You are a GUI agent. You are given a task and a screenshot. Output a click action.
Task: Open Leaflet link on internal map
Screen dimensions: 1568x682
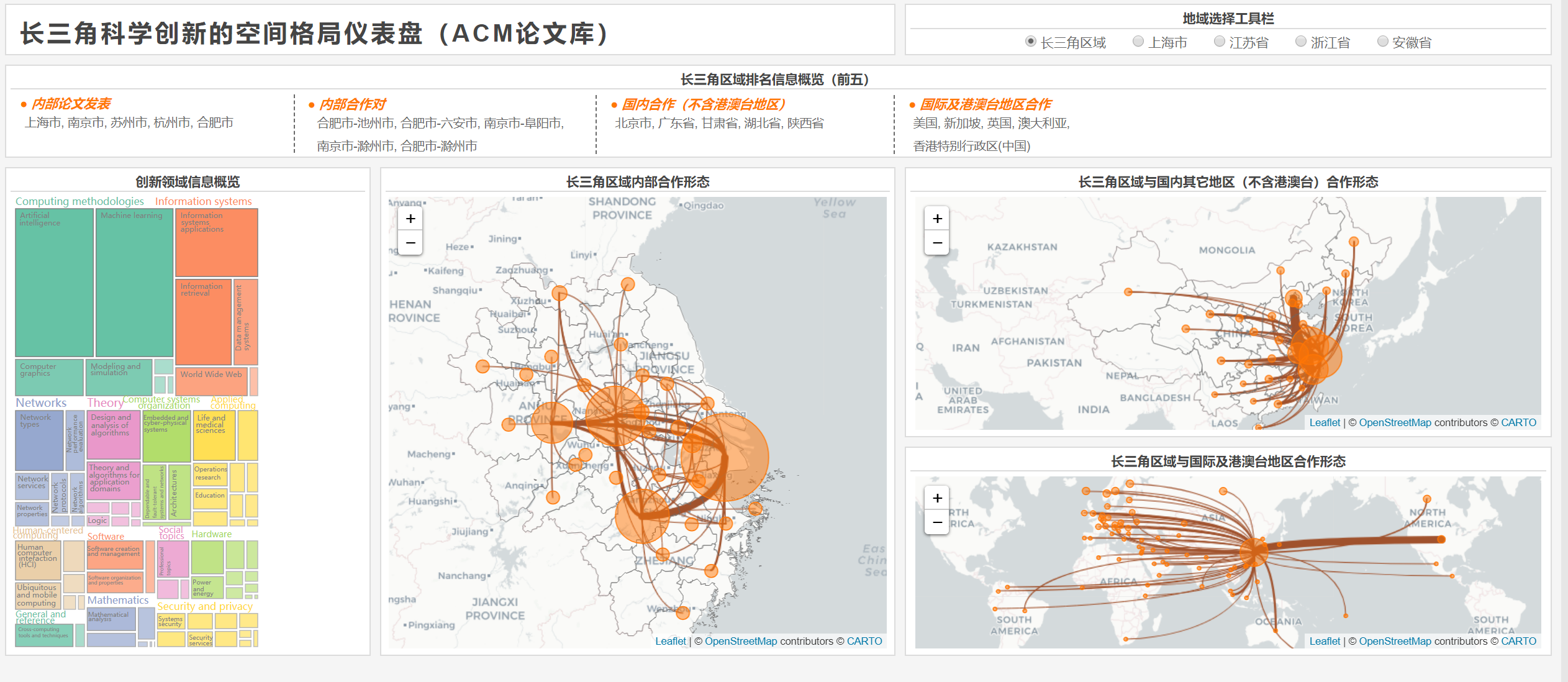click(671, 641)
